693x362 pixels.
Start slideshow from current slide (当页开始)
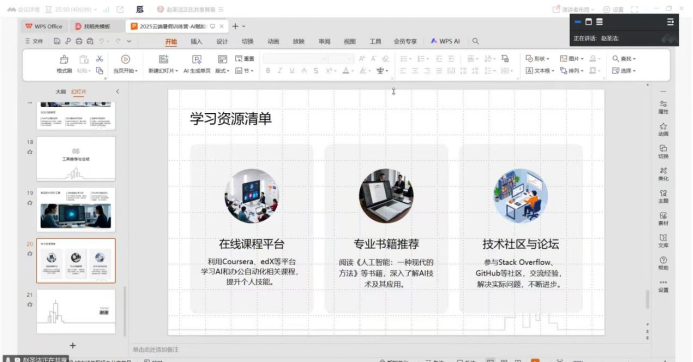126,59
